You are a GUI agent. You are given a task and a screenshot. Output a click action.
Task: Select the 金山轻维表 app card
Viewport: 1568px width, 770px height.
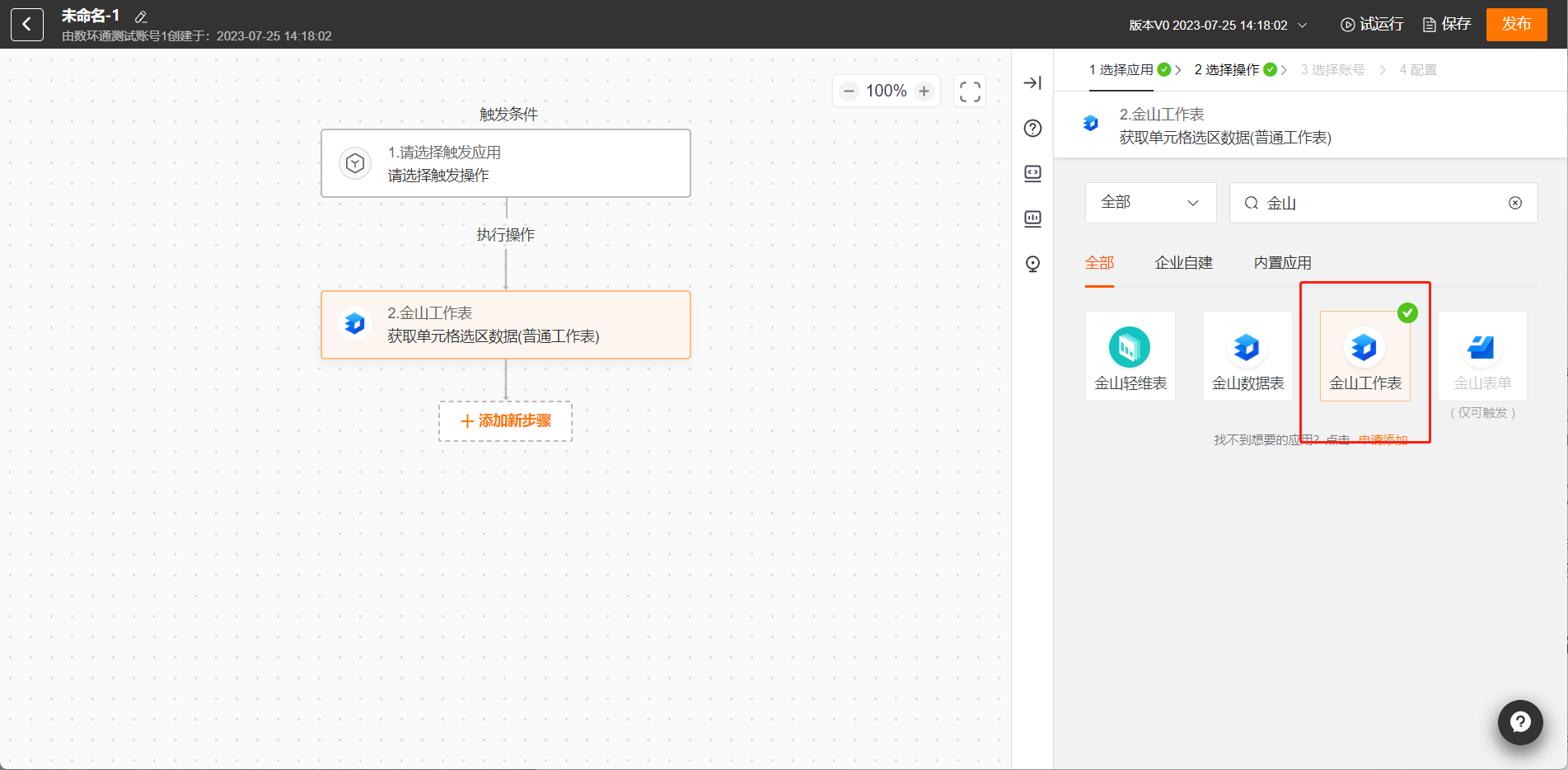click(x=1130, y=356)
